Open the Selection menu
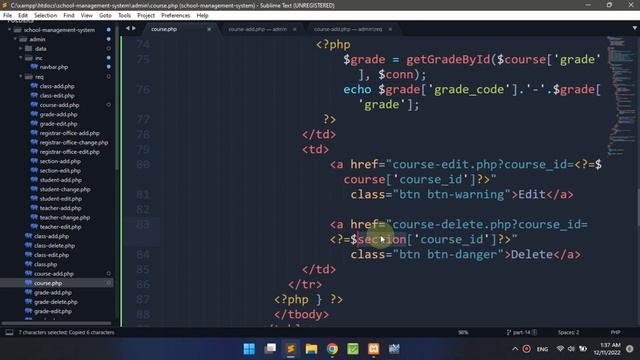 click(x=45, y=16)
